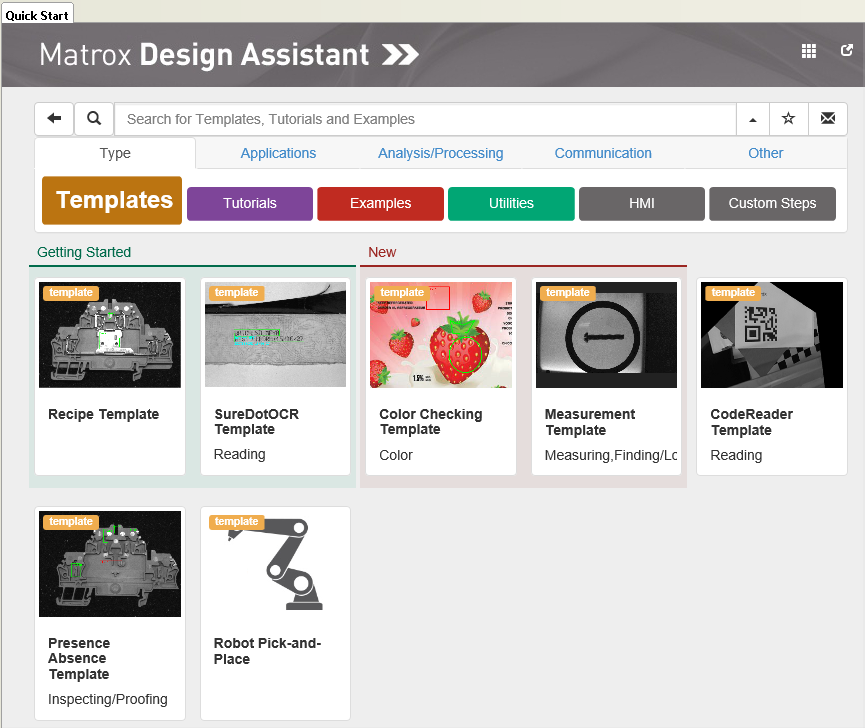The image size is (865, 728).
Task: Open the SureDotOCR Template thumbnail
Action: tap(275, 334)
